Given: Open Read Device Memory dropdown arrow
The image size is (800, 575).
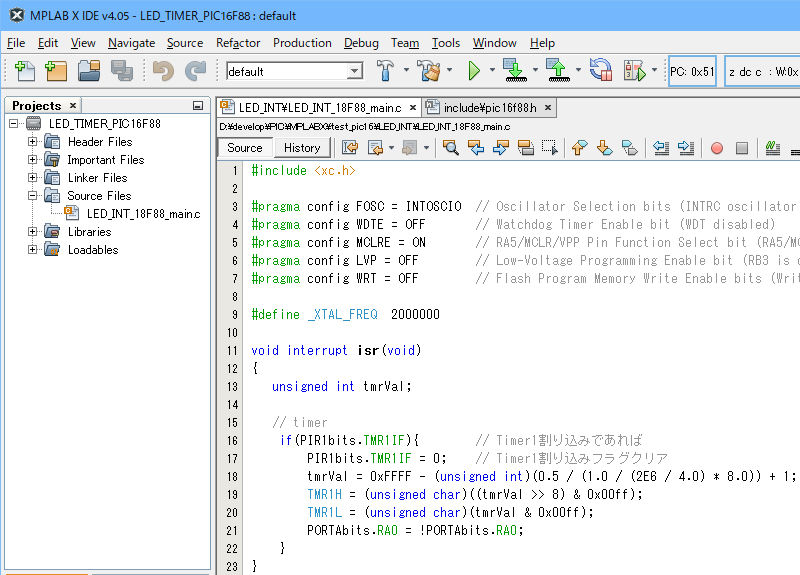Looking at the screenshot, I should pyautogui.click(x=578, y=69).
